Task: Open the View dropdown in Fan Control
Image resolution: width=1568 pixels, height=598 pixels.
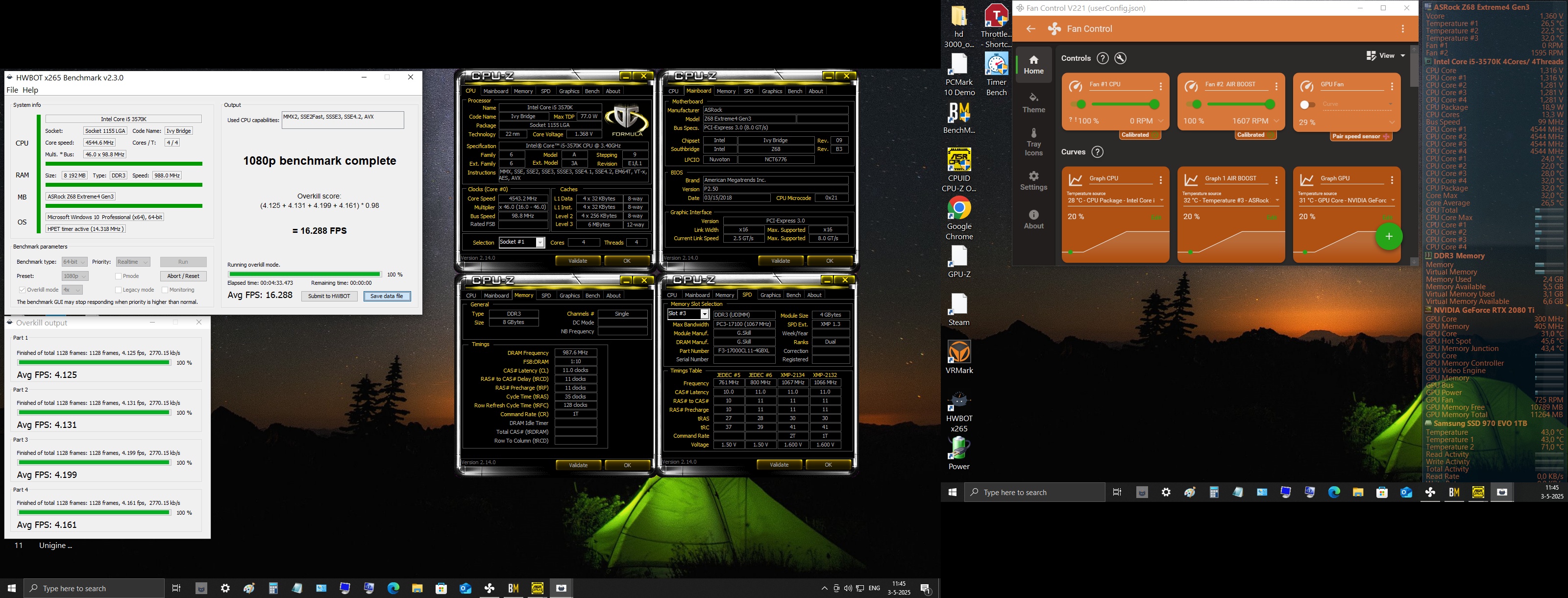Action: 1386,55
